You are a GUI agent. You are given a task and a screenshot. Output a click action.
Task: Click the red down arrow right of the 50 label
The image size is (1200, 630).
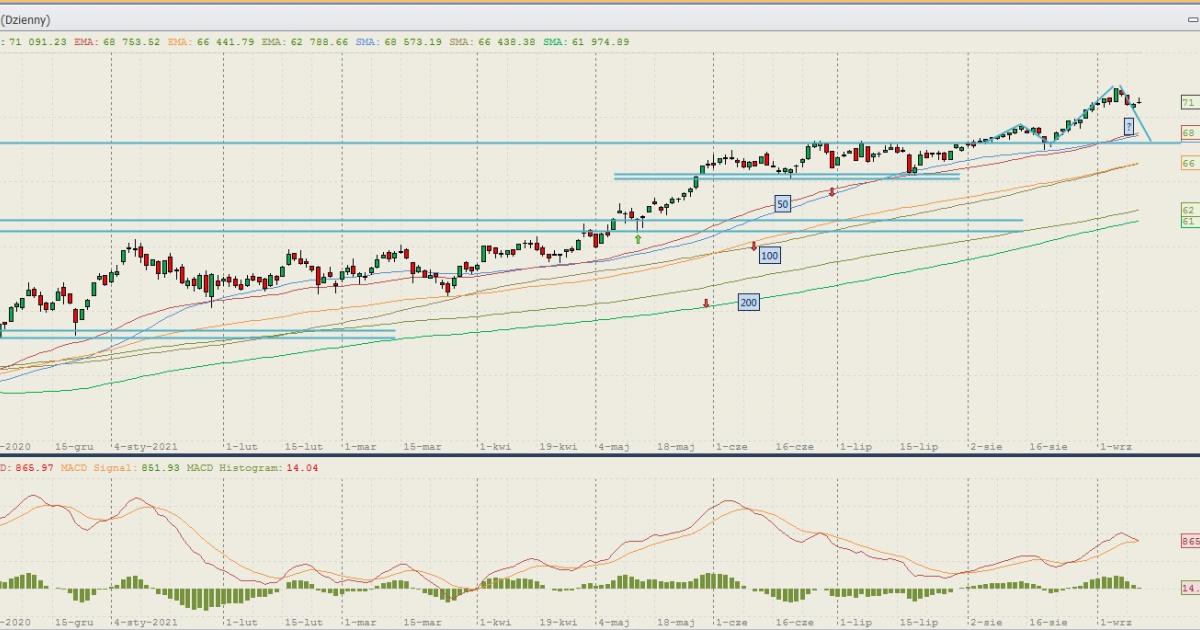pos(831,191)
